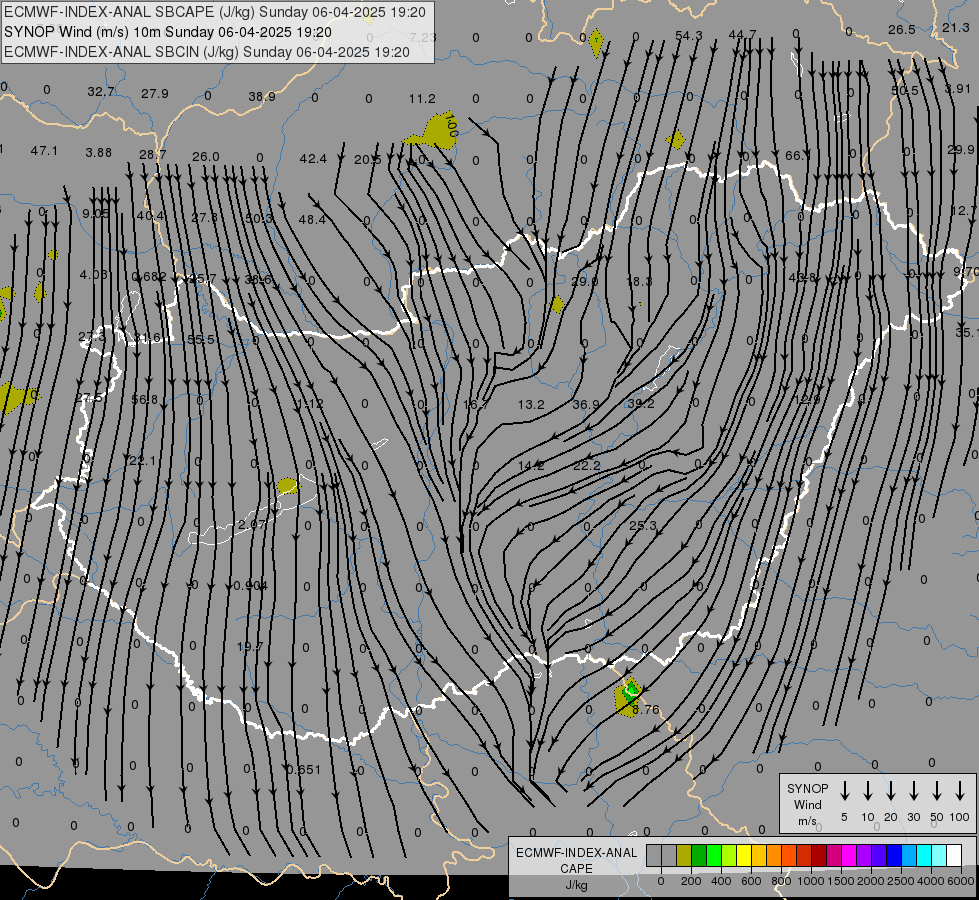
Task: Click the 14.2 value on the map
Action: point(531,465)
